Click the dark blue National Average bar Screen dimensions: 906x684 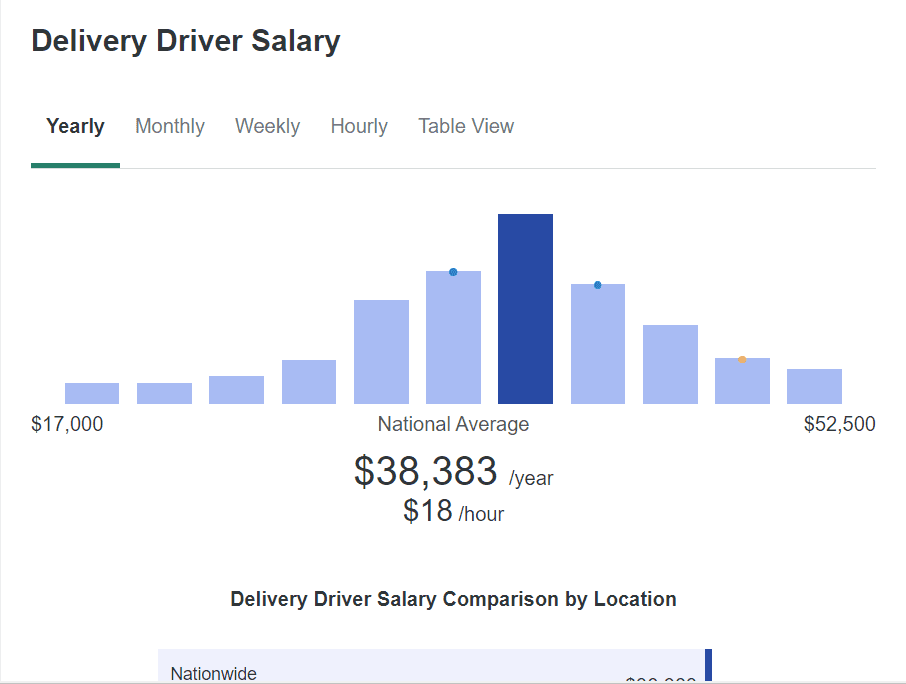click(525, 309)
